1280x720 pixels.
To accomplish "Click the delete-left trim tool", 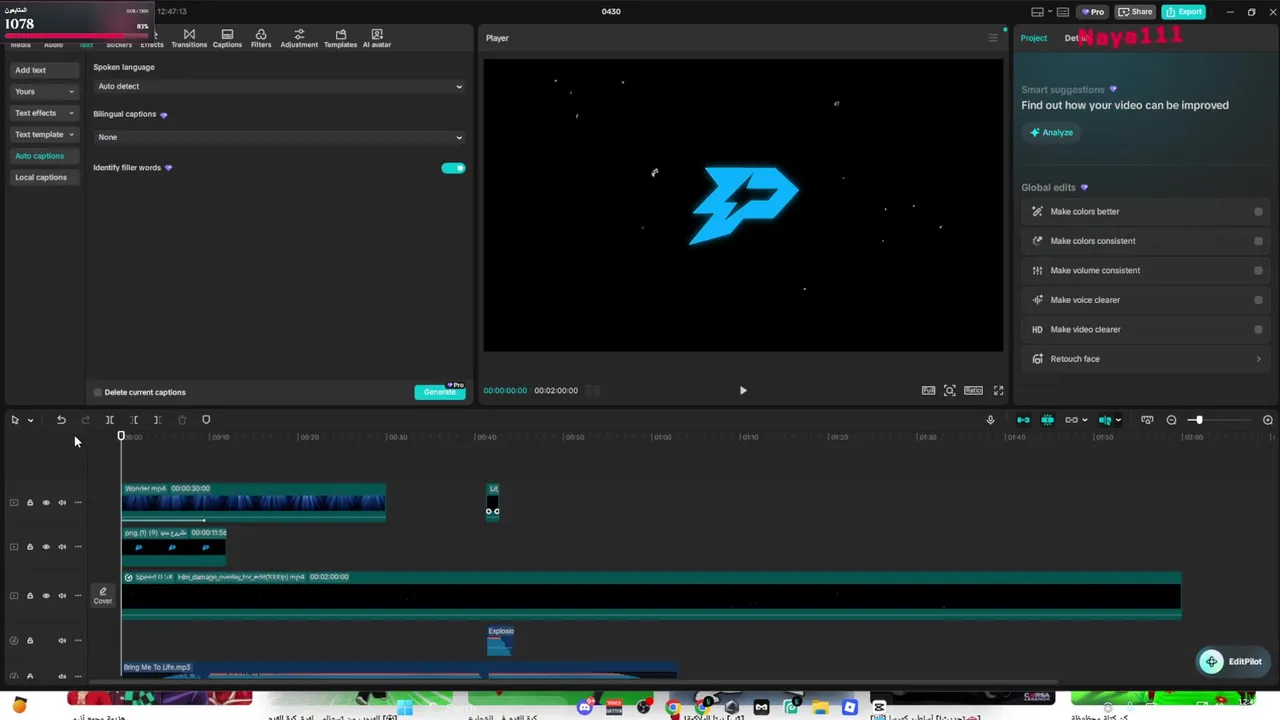I will (134, 420).
